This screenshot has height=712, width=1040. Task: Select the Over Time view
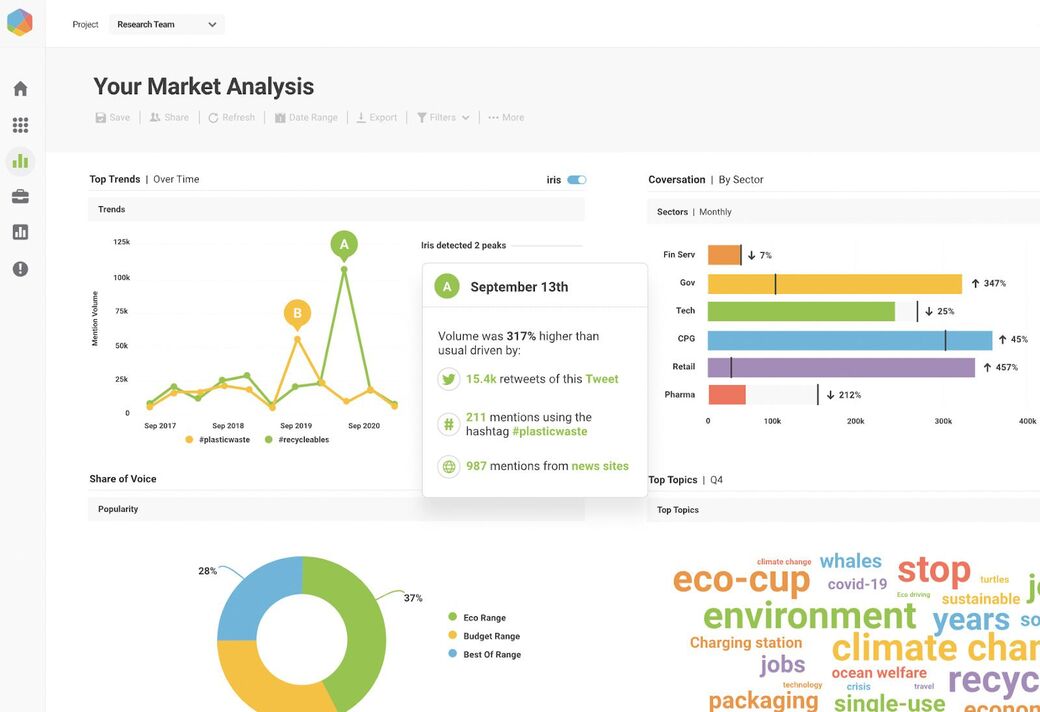176,179
